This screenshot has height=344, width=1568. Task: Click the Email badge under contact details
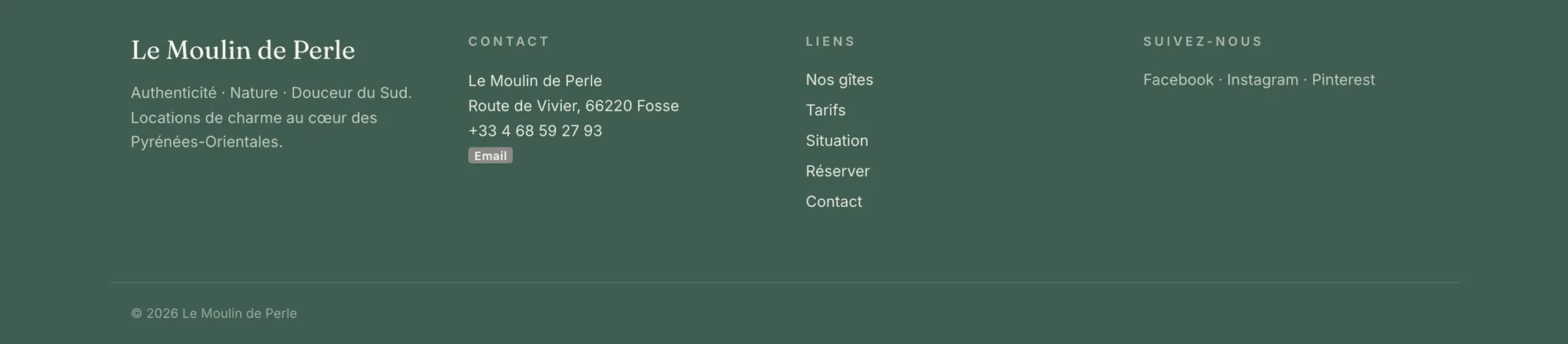490,156
